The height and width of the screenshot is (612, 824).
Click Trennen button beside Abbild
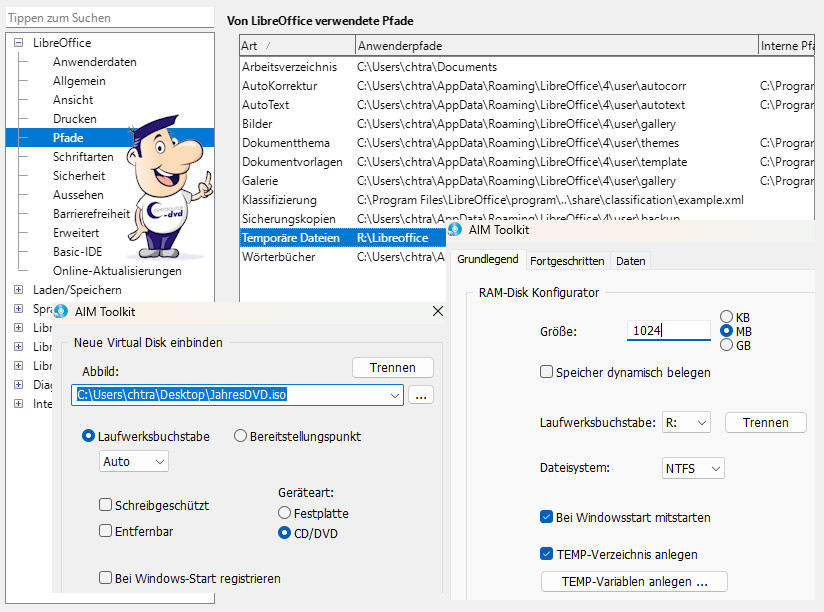393,367
